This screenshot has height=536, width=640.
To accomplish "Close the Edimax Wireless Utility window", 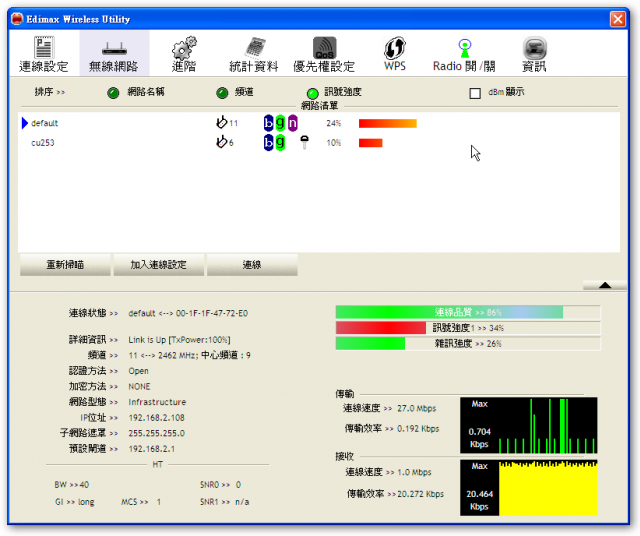I will point(618,19).
